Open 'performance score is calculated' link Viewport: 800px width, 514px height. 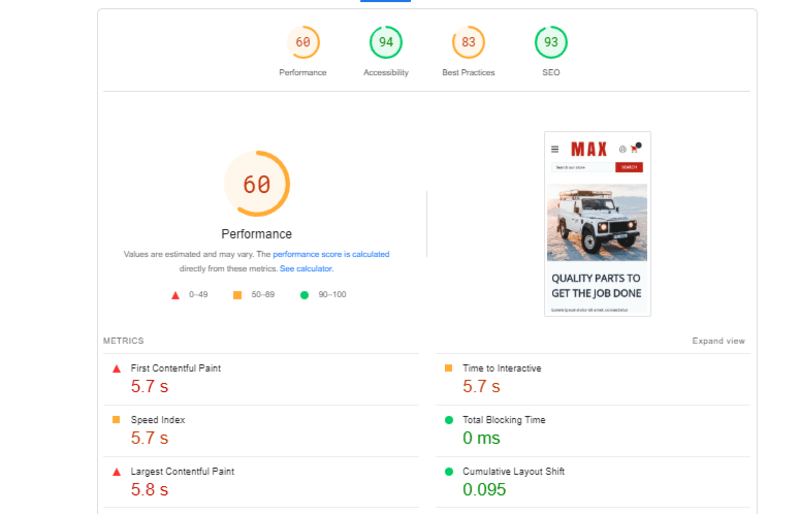pyautogui.click(x=331, y=254)
